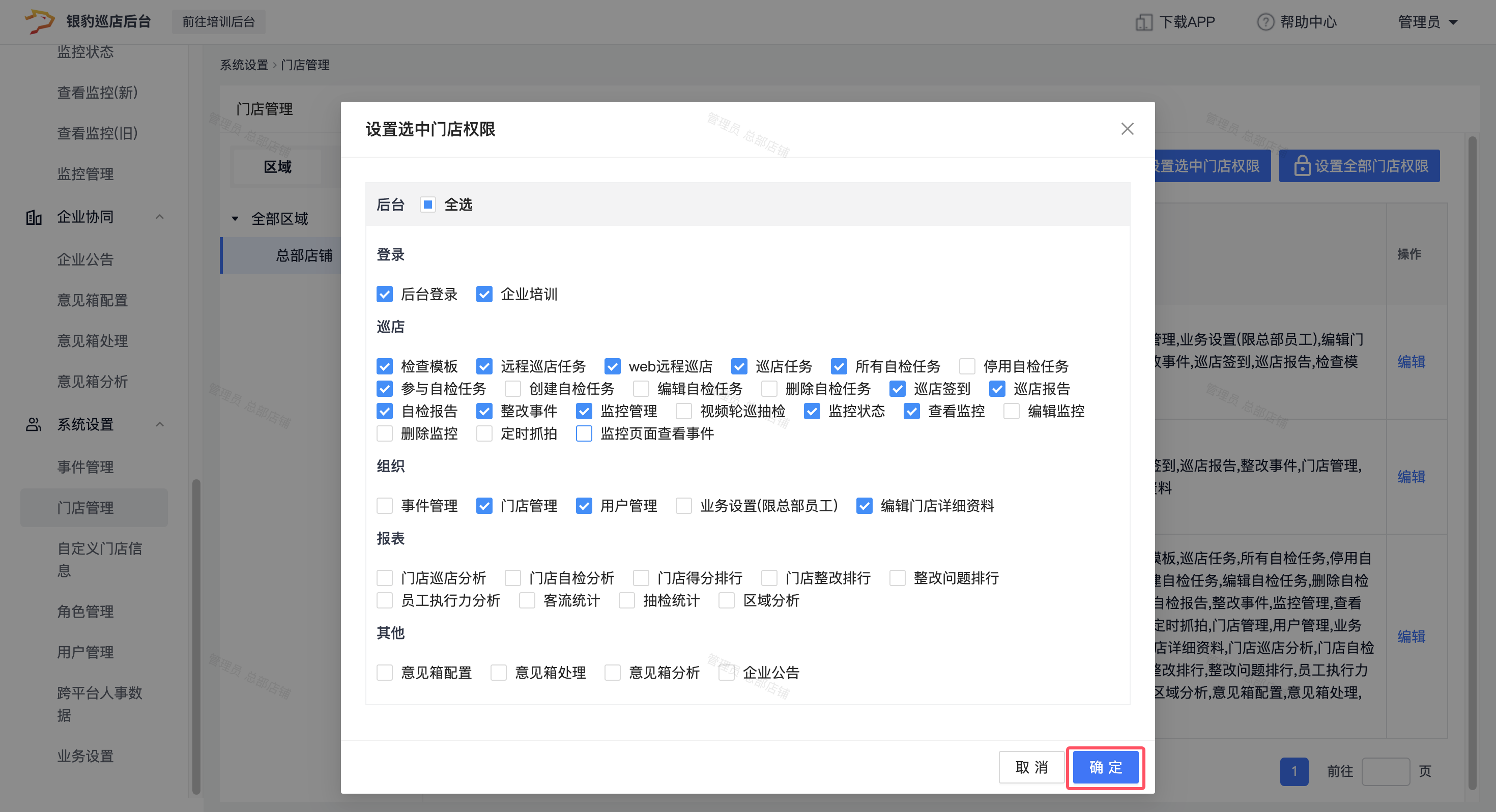
Task: Collapse the 企业协同 sidebar section
Action: pos(160,217)
